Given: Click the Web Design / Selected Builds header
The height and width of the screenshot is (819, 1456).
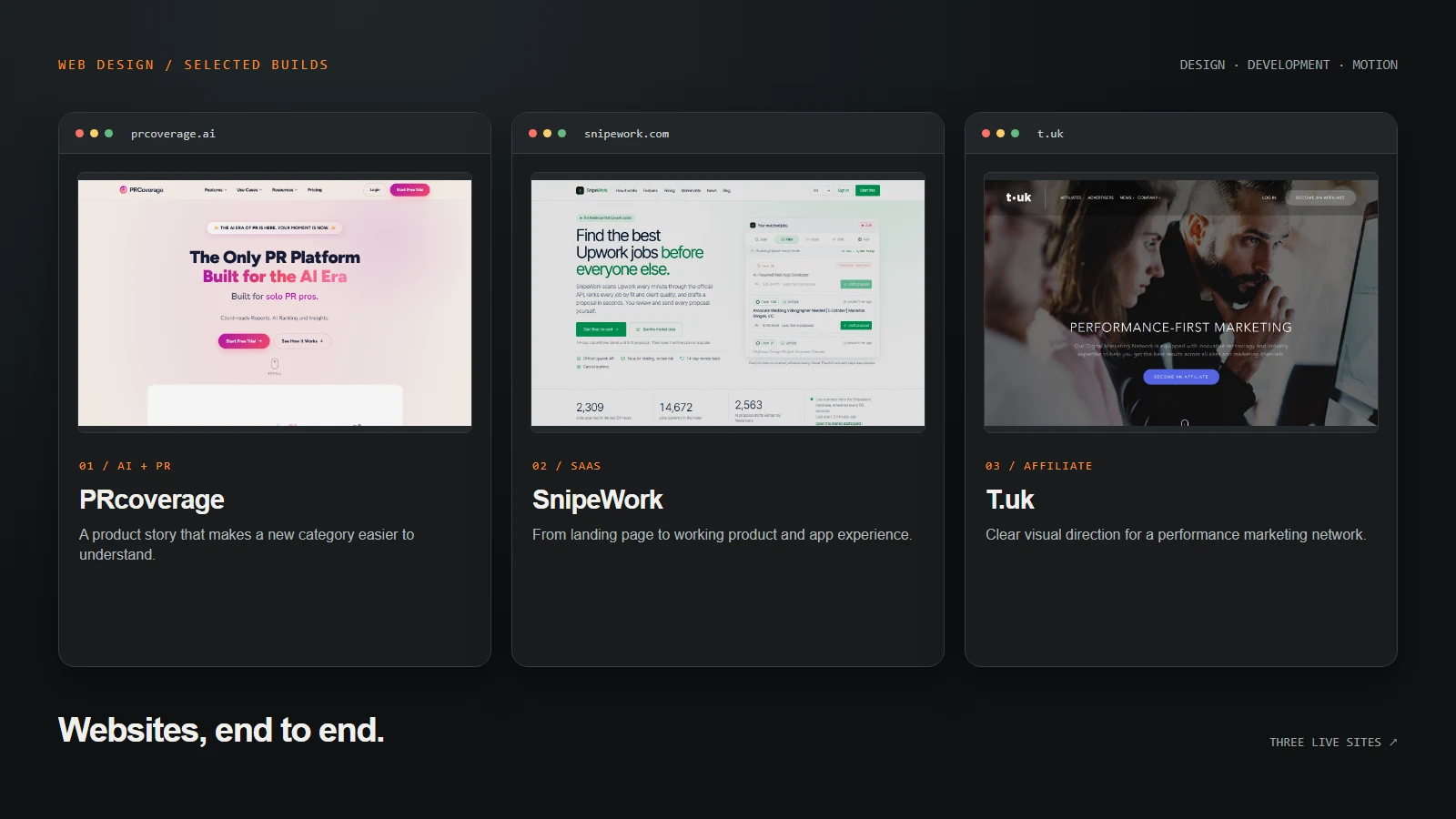Looking at the screenshot, I should (193, 65).
